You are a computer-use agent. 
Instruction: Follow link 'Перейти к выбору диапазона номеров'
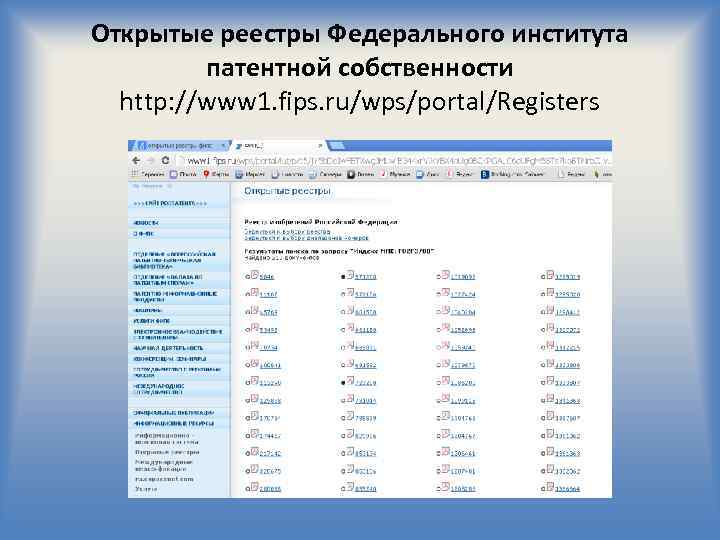[306, 238]
